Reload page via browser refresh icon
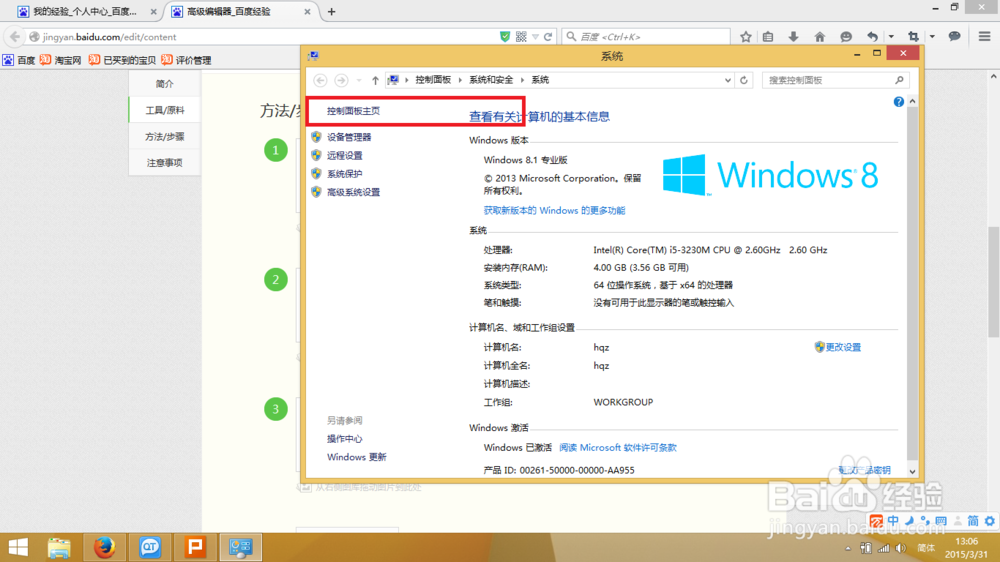Screen dimensions: 1000x562 [x=548, y=37]
